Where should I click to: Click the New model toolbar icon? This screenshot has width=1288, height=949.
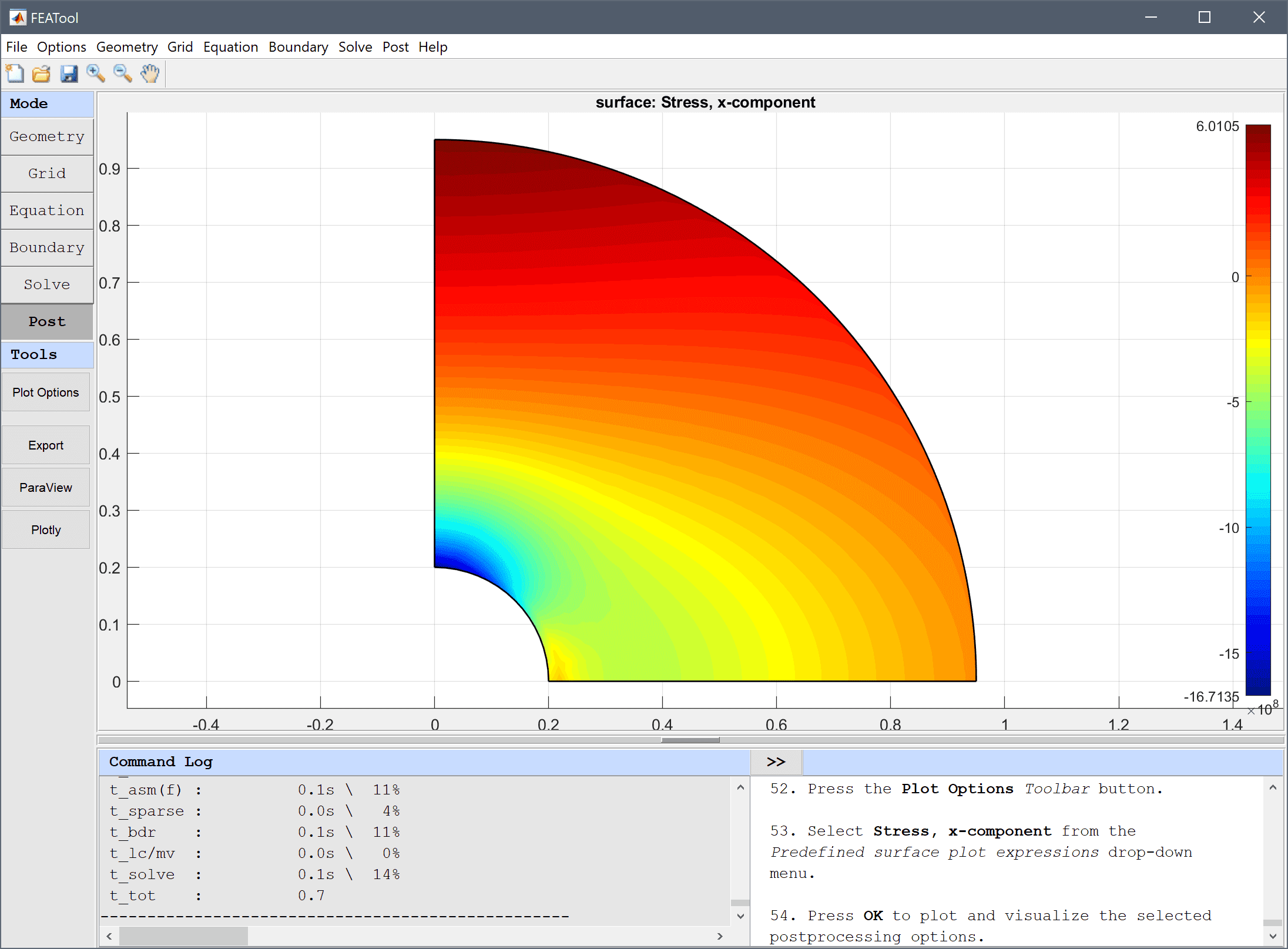click(x=15, y=74)
